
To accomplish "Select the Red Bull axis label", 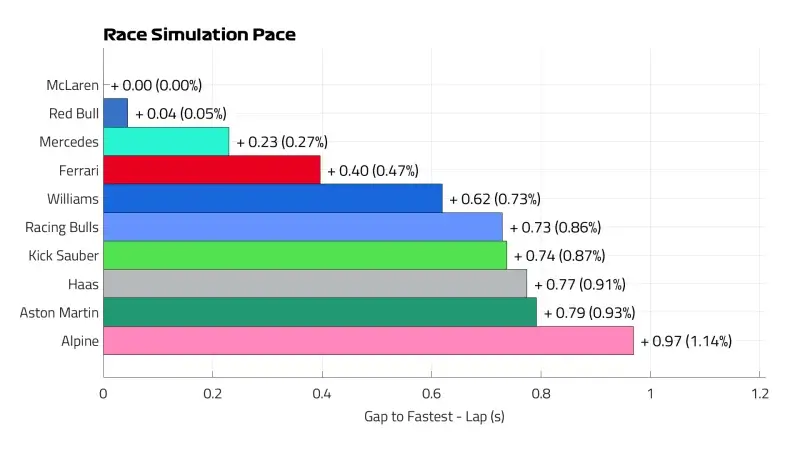I will tap(74, 113).
